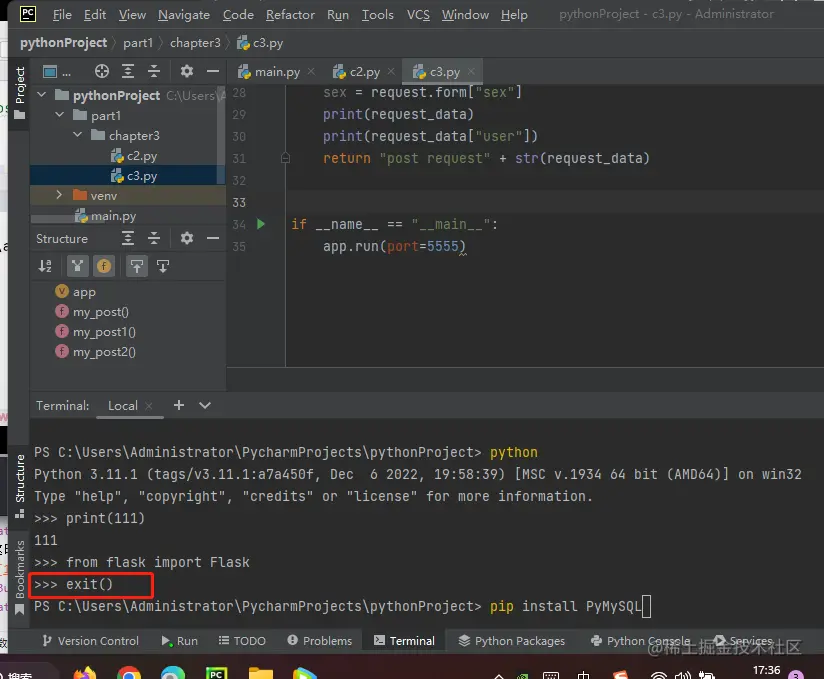Close the Local terminal tab
Screen dimensions: 824x679
tap(149, 406)
